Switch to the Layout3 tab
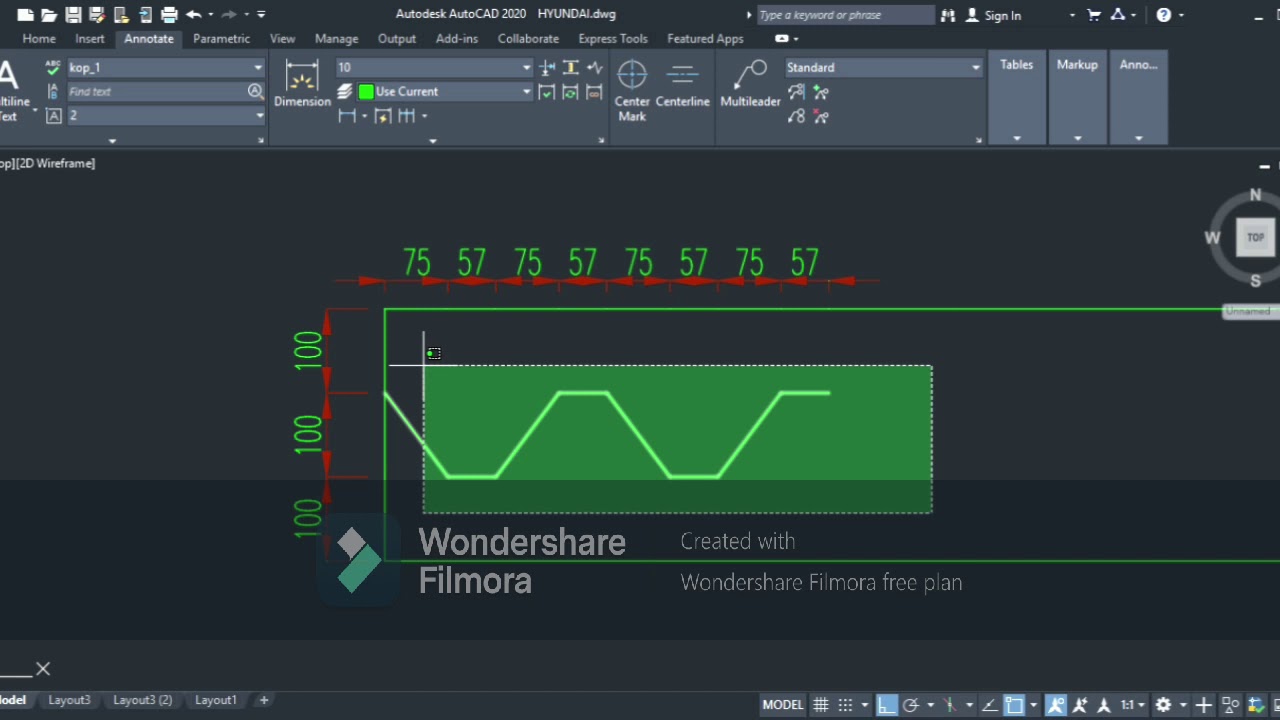The image size is (1280, 720). coord(69,700)
